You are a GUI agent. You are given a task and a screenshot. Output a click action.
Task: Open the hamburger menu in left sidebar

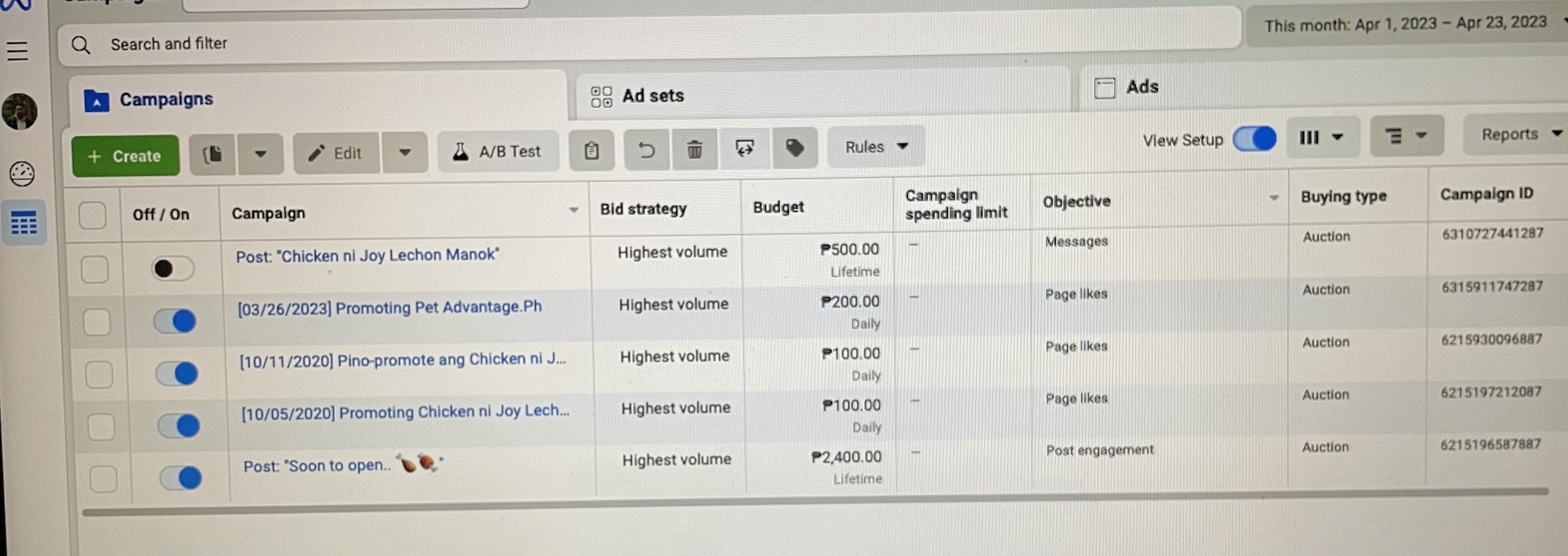pos(18,51)
